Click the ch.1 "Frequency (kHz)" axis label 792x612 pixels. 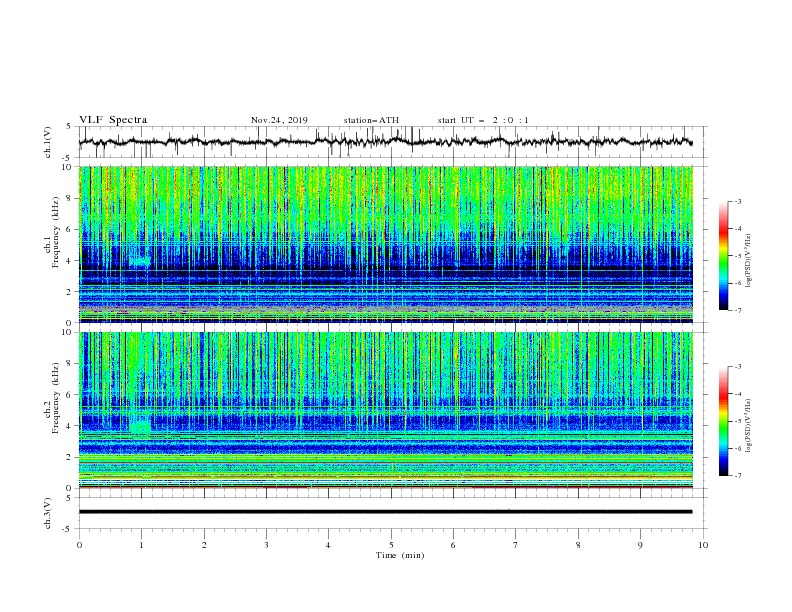click(56, 232)
